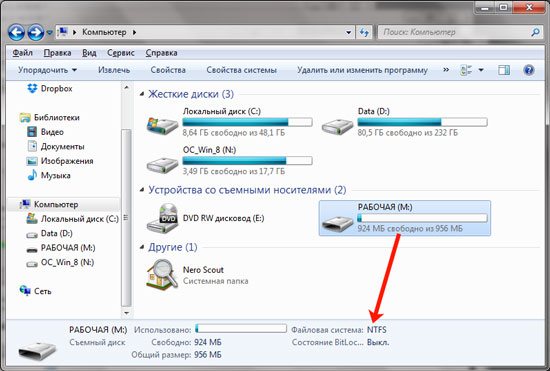550x371 pixels.
Task: Click the magnifier icon in search box
Action: (x=535, y=32)
